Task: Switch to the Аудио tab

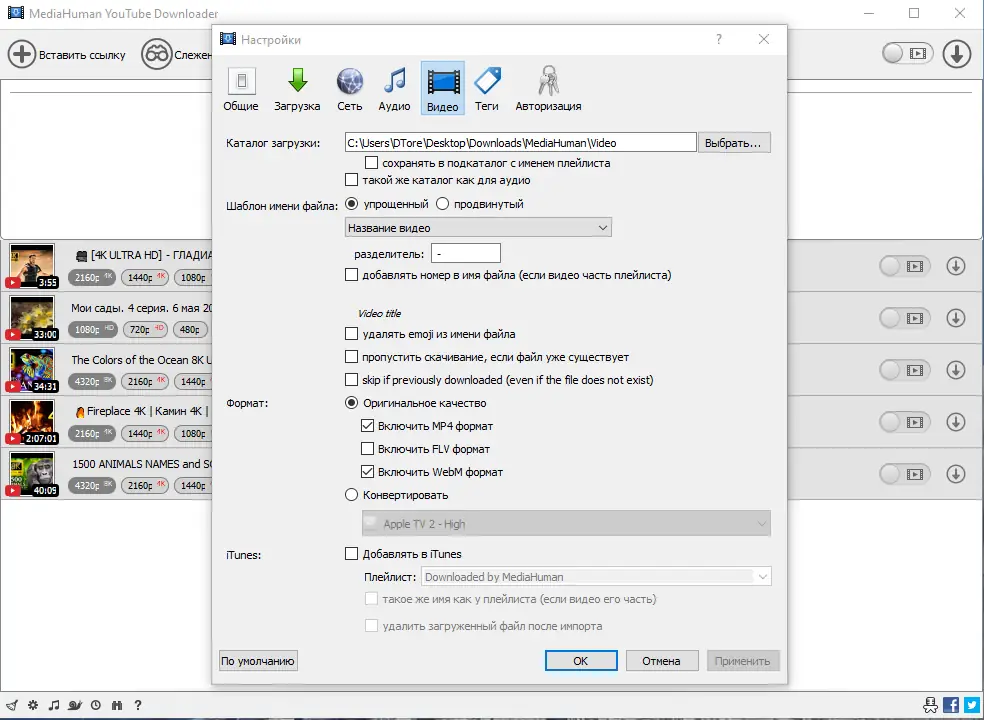Action: [x=394, y=89]
